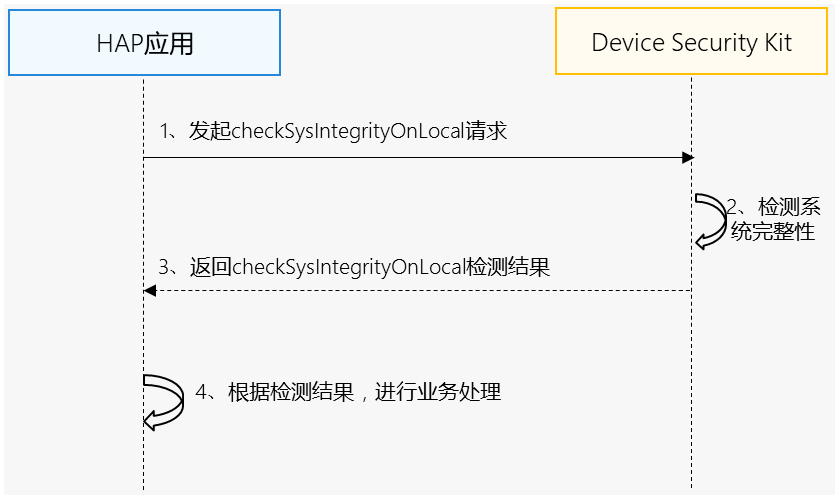
Task: Click solid arrowhead of step 1 request
Action: click(687, 158)
